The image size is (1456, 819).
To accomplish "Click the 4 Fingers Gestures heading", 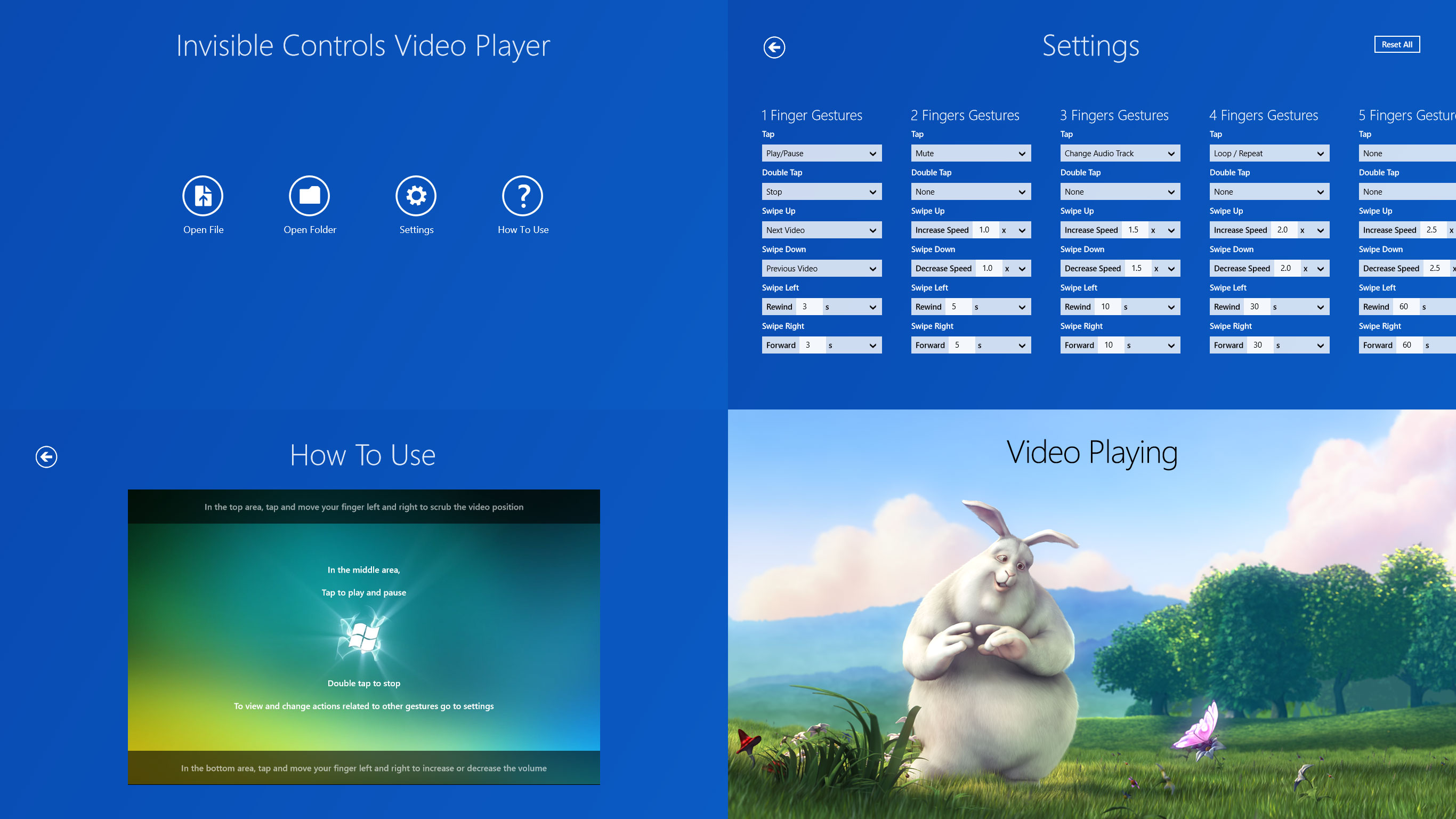I will click(x=1263, y=115).
